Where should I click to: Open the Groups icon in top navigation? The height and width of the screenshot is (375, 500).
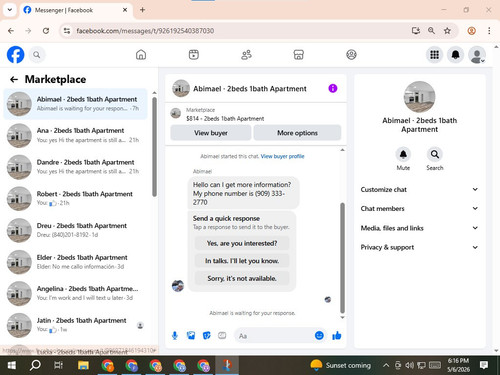(x=351, y=55)
